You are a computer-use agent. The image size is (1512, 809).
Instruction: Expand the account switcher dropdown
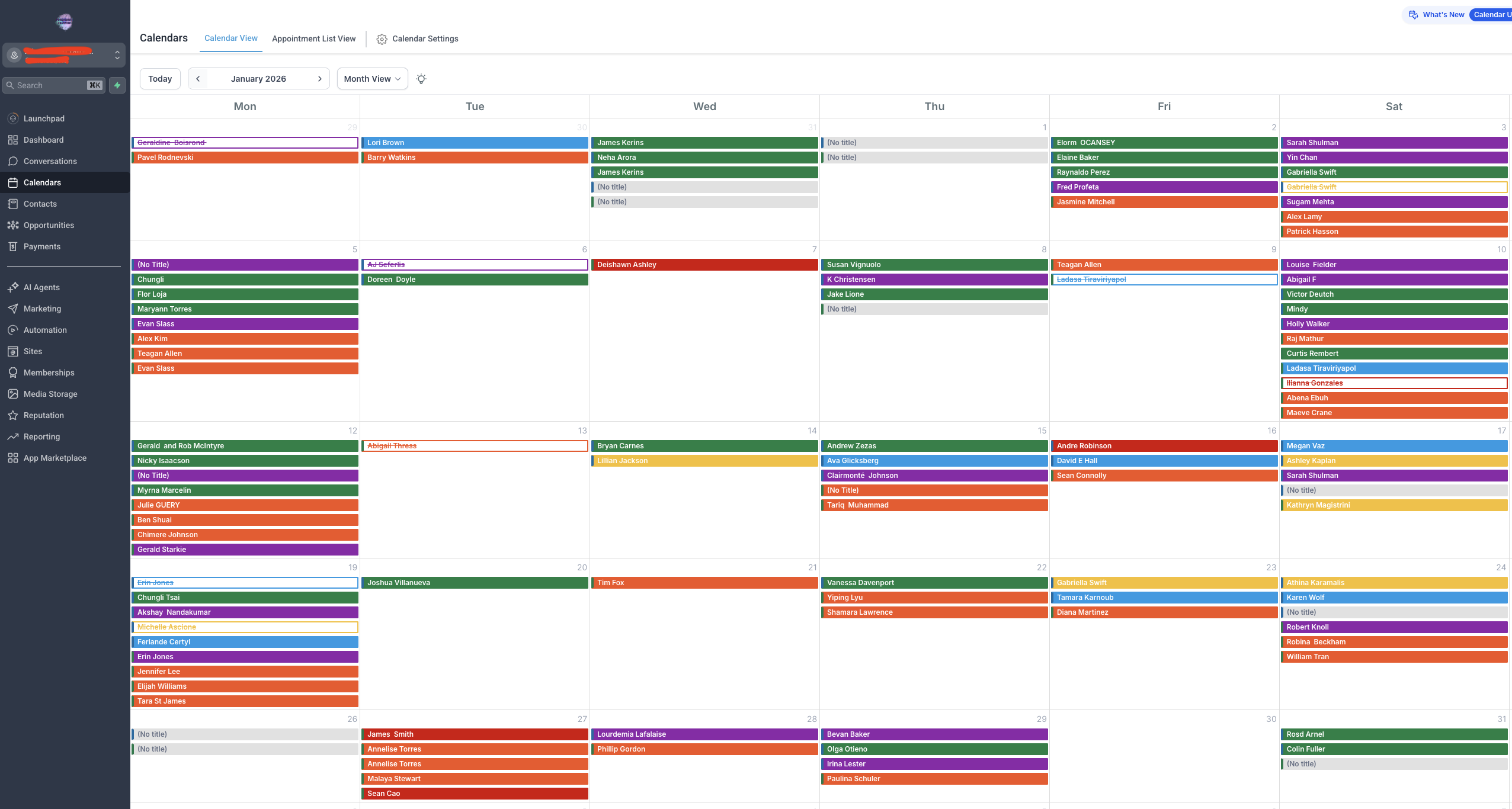pos(117,55)
